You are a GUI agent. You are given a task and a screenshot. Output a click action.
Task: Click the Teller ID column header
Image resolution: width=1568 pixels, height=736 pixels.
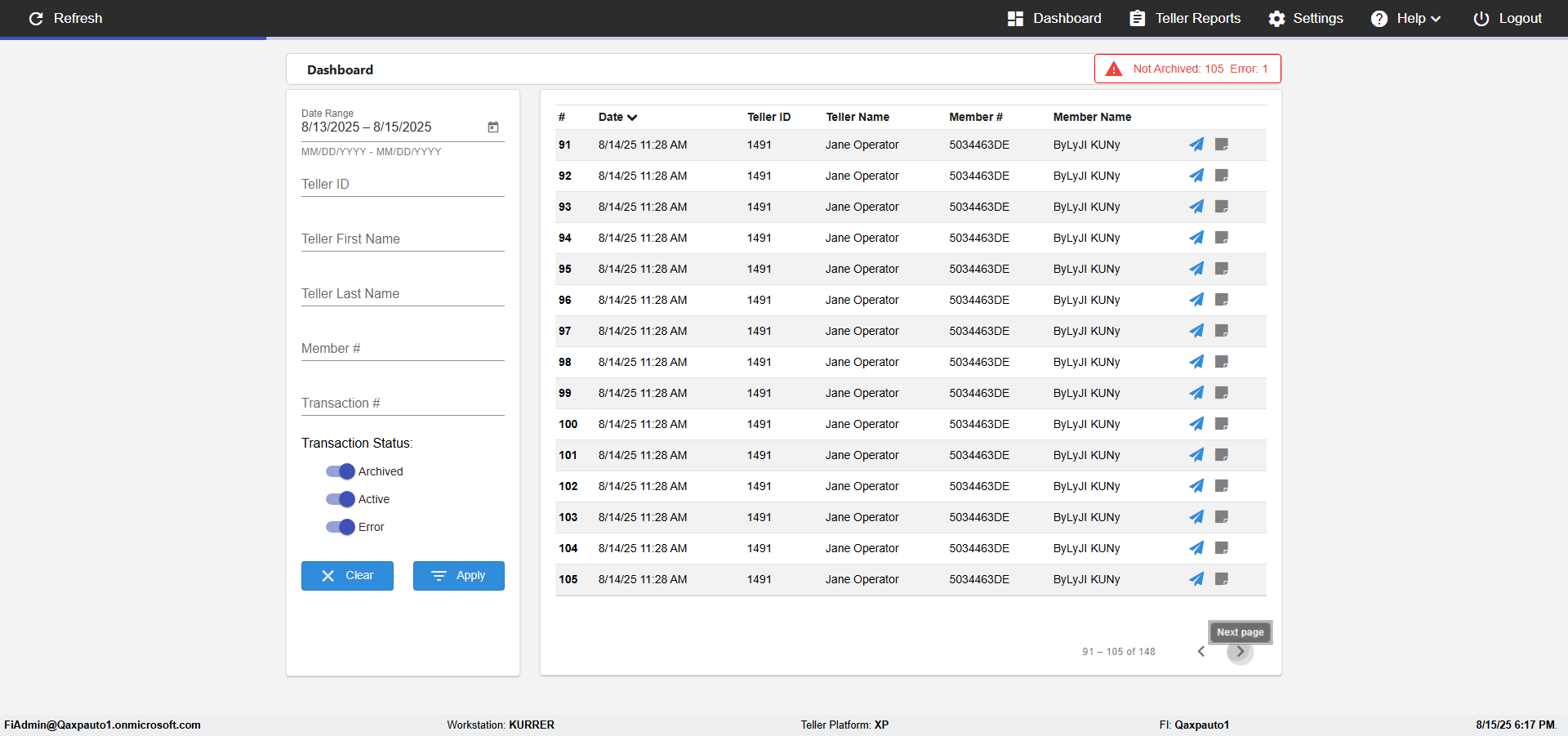(x=768, y=118)
